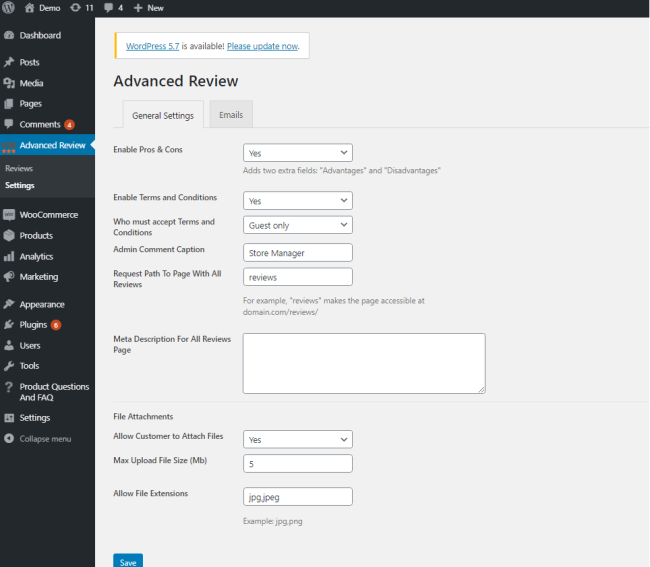This screenshot has height=567, width=650.
Task: Click the Request Path reviews input field
Action: pyautogui.click(x=298, y=277)
